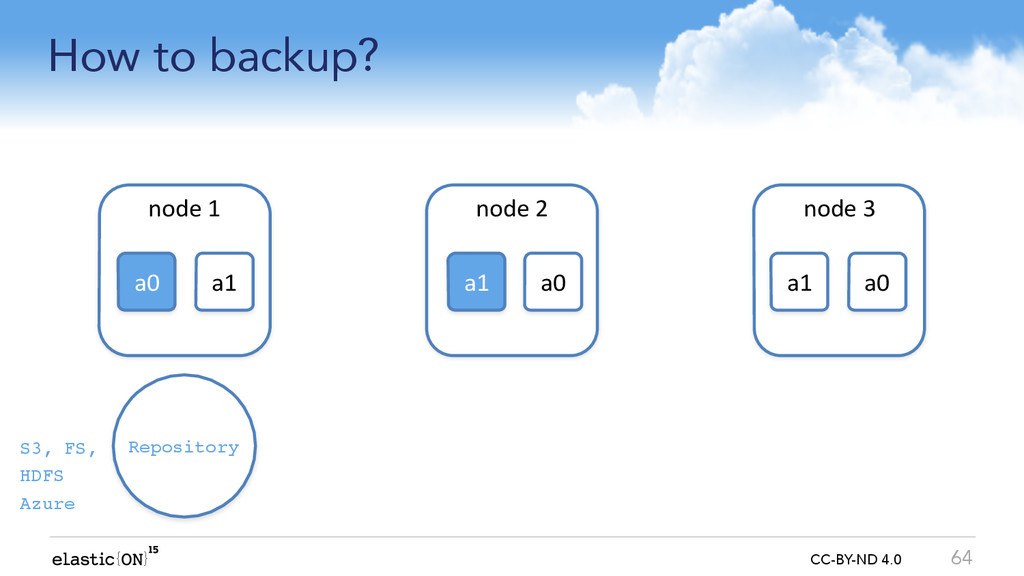Click the 'S3, FS,' text

(58, 449)
